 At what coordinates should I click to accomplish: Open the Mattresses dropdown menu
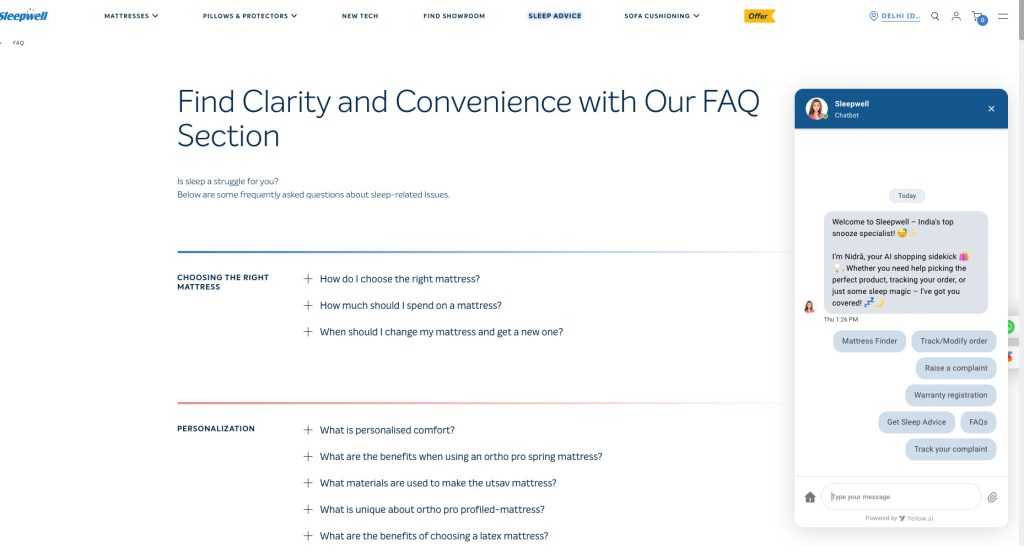(131, 16)
